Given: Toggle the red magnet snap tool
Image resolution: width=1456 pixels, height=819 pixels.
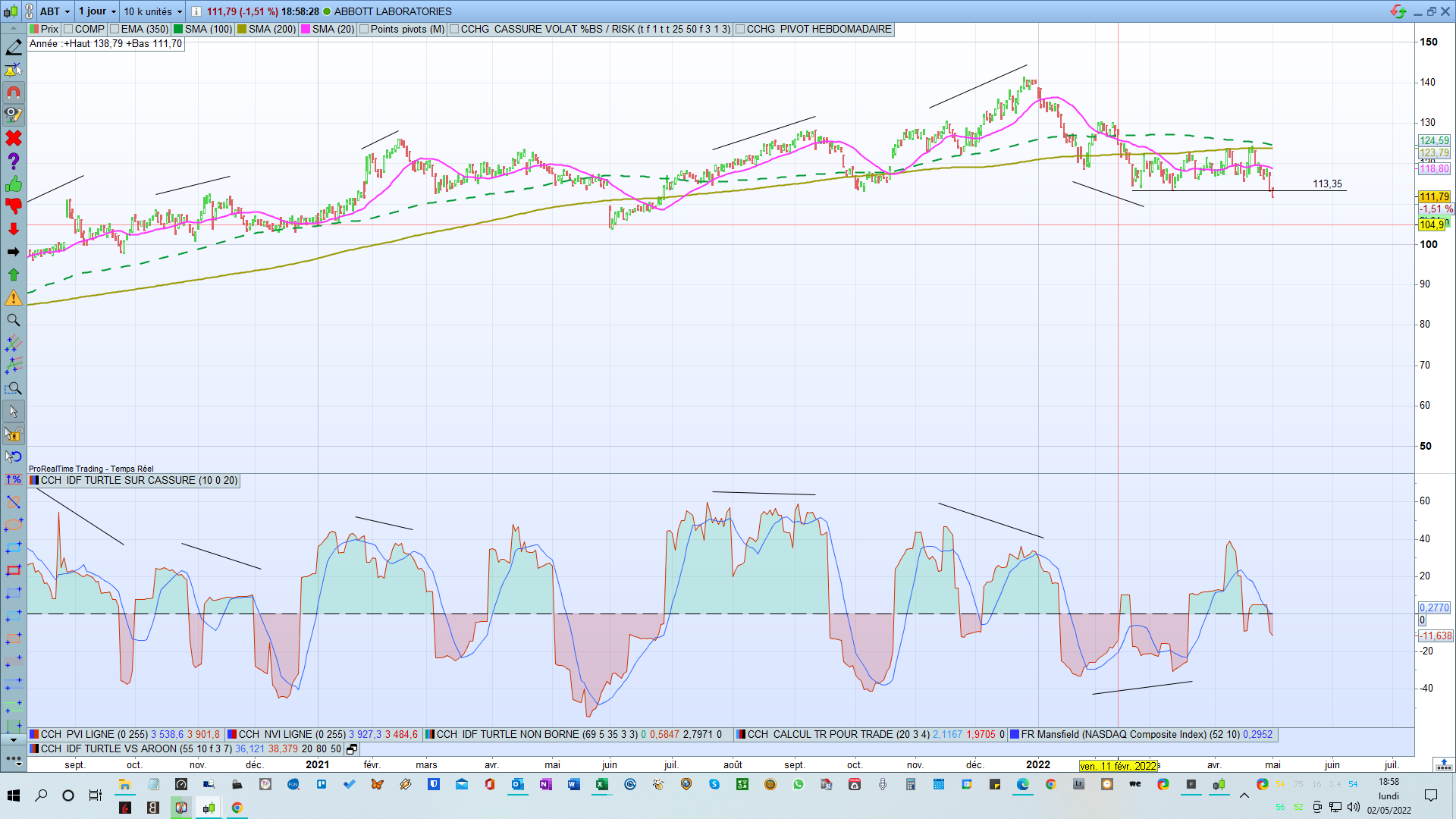Looking at the screenshot, I should [x=14, y=93].
